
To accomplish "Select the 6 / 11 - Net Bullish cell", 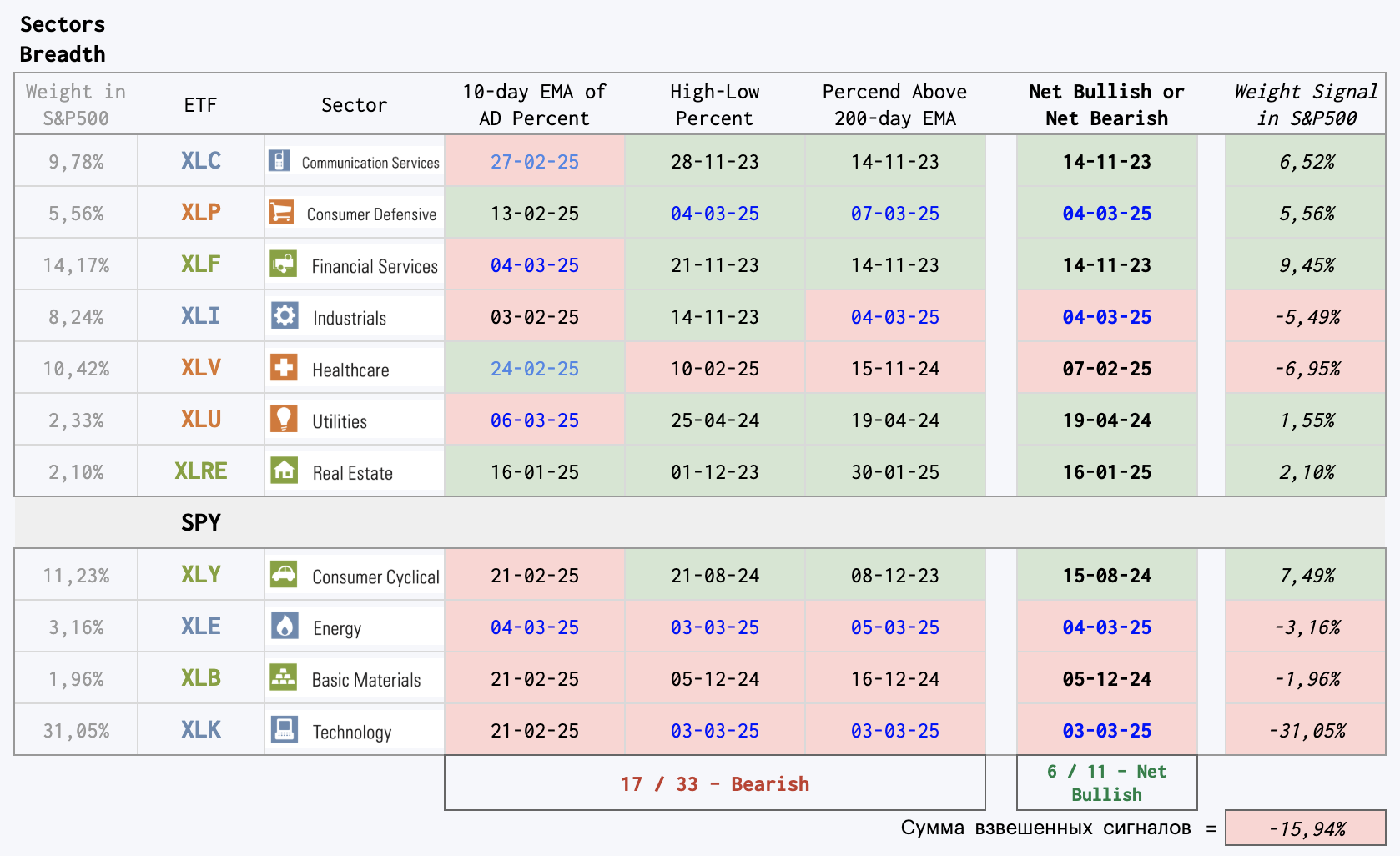I will click(x=1106, y=783).
